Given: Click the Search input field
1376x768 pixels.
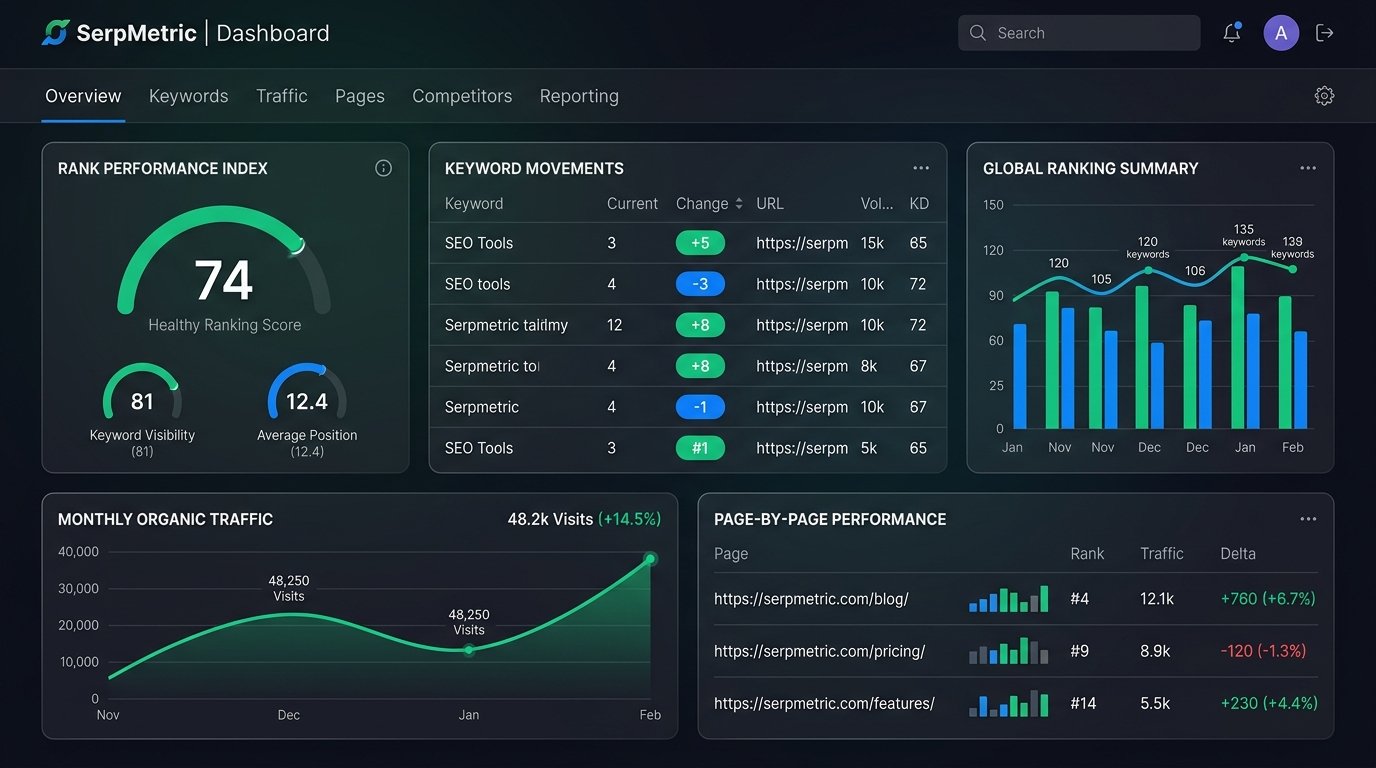Looking at the screenshot, I should click(1079, 33).
